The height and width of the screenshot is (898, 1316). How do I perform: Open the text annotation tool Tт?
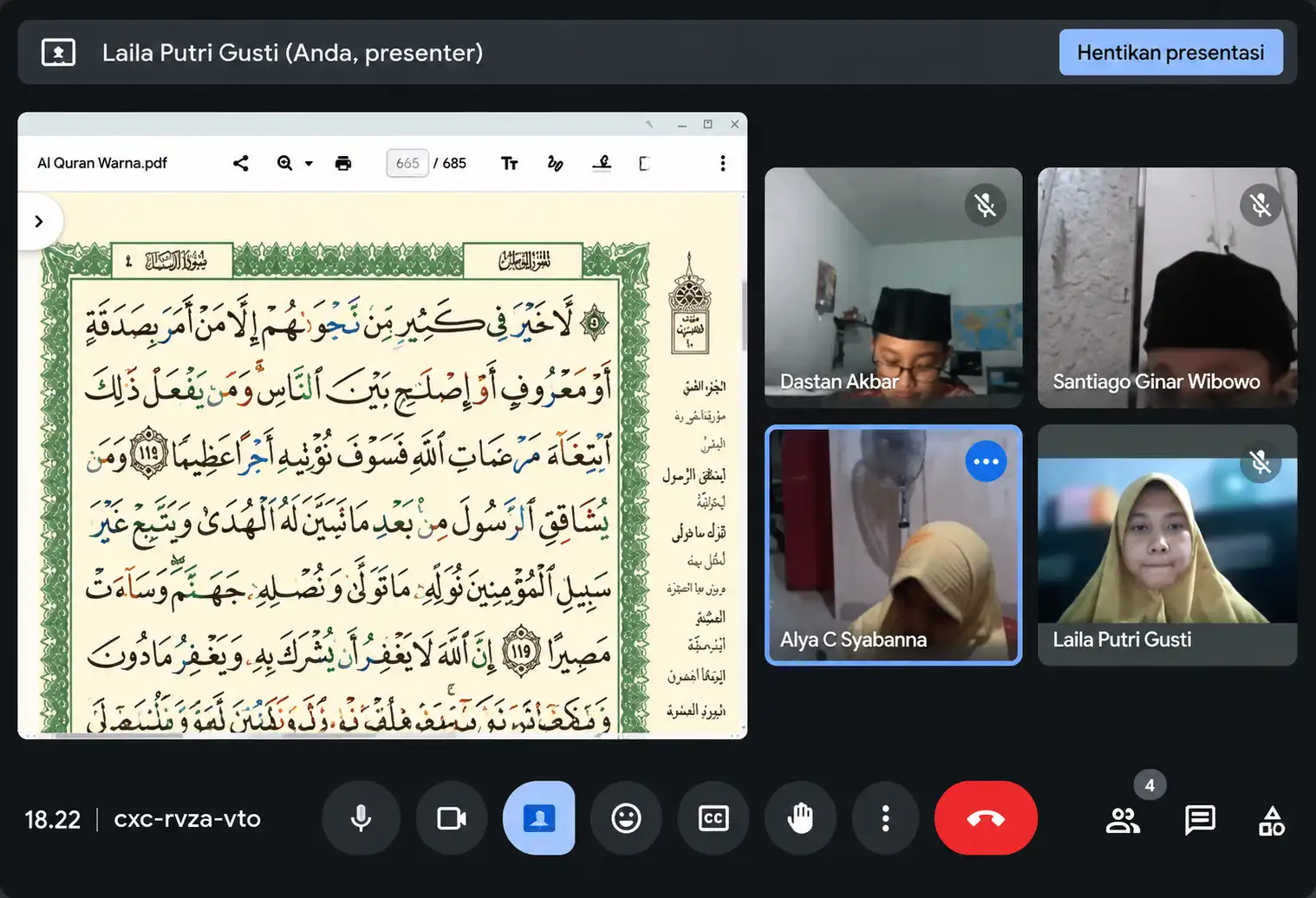[x=510, y=163]
